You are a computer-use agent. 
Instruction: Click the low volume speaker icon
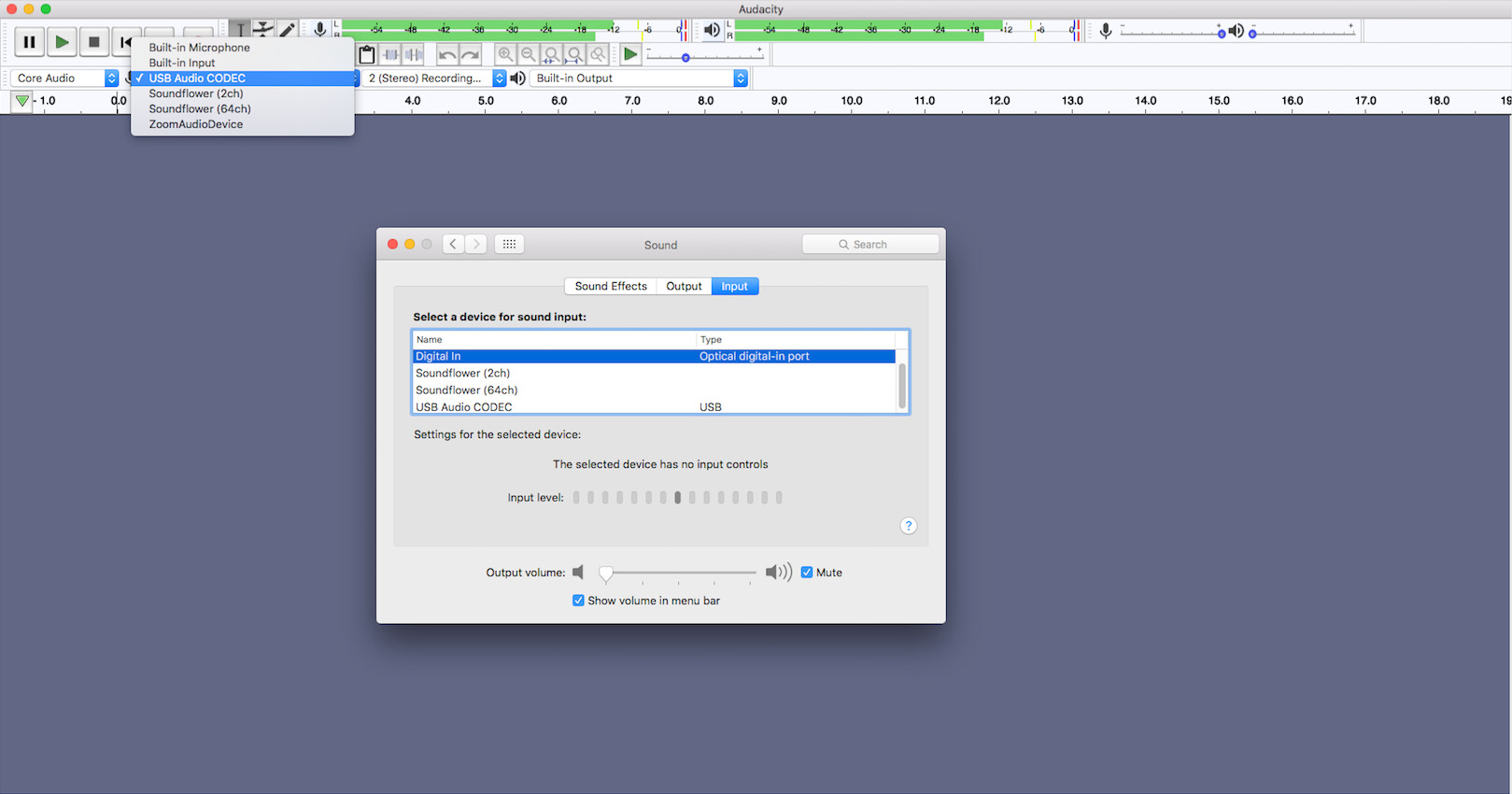[578, 573]
